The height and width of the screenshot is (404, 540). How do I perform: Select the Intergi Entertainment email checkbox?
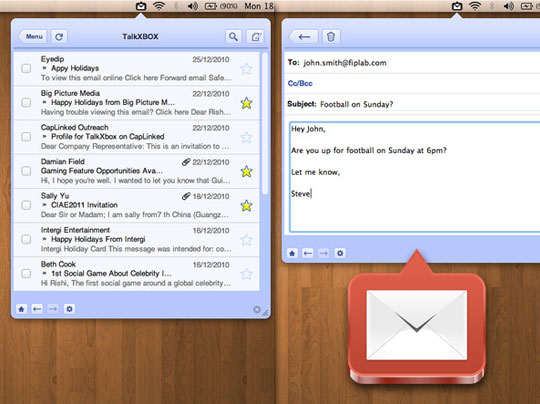pos(26,239)
